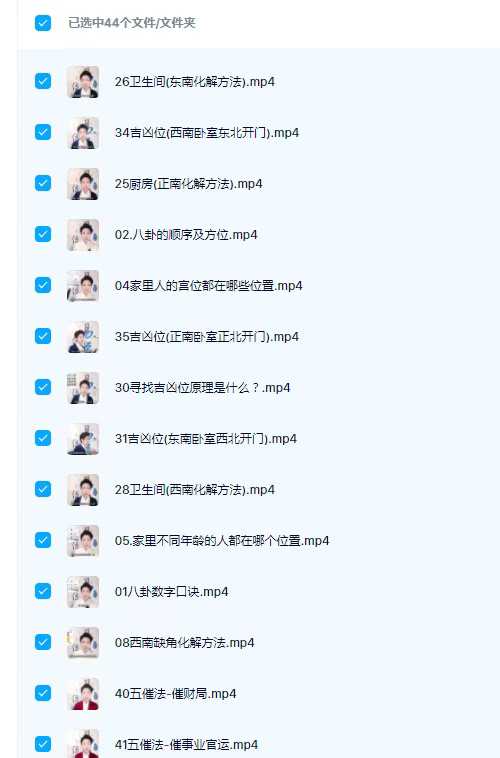Toggle checkbox beside 02.八卦的顺序及方位.mp4
The width and height of the screenshot is (500, 758).
pos(43,234)
